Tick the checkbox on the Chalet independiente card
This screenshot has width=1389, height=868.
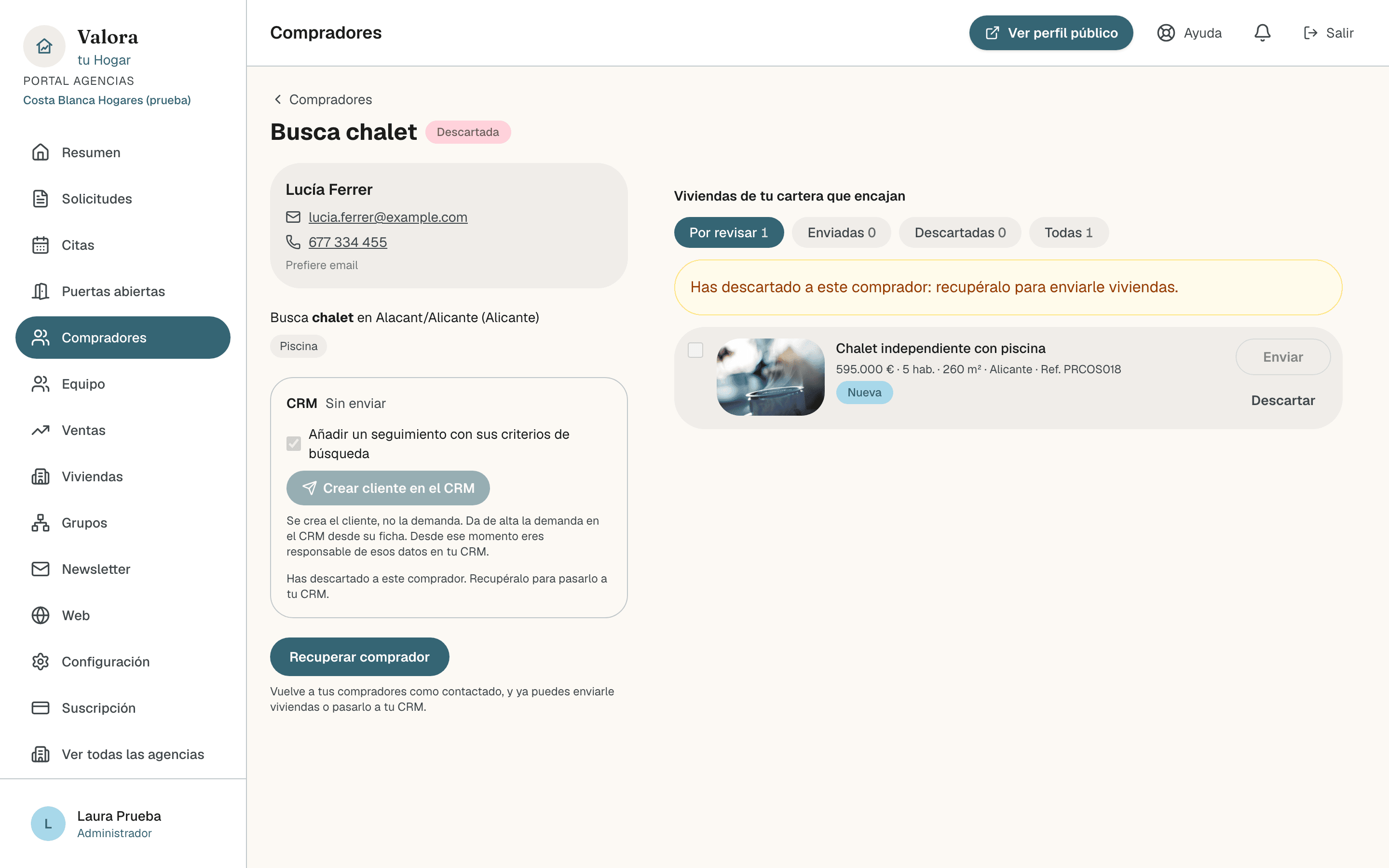click(x=695, y=350)
